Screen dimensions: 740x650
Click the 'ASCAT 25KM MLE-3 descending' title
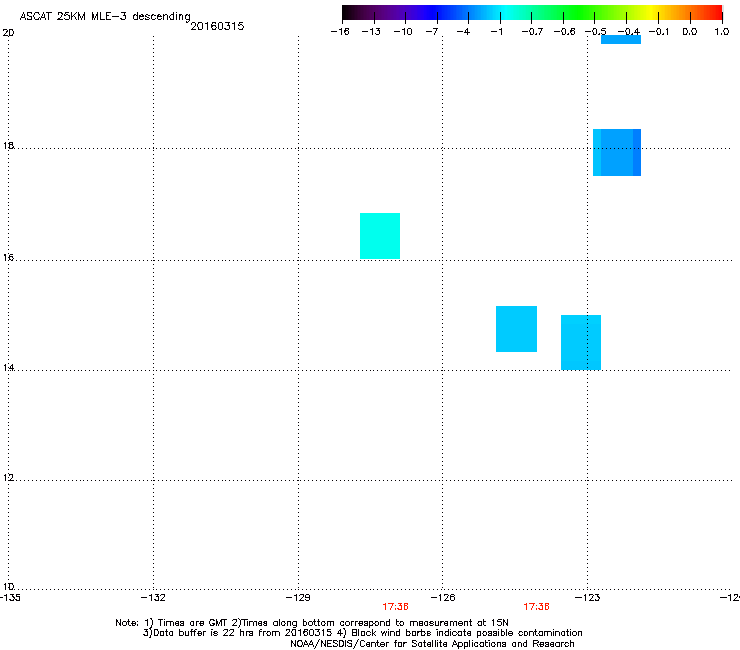point(105,17)
